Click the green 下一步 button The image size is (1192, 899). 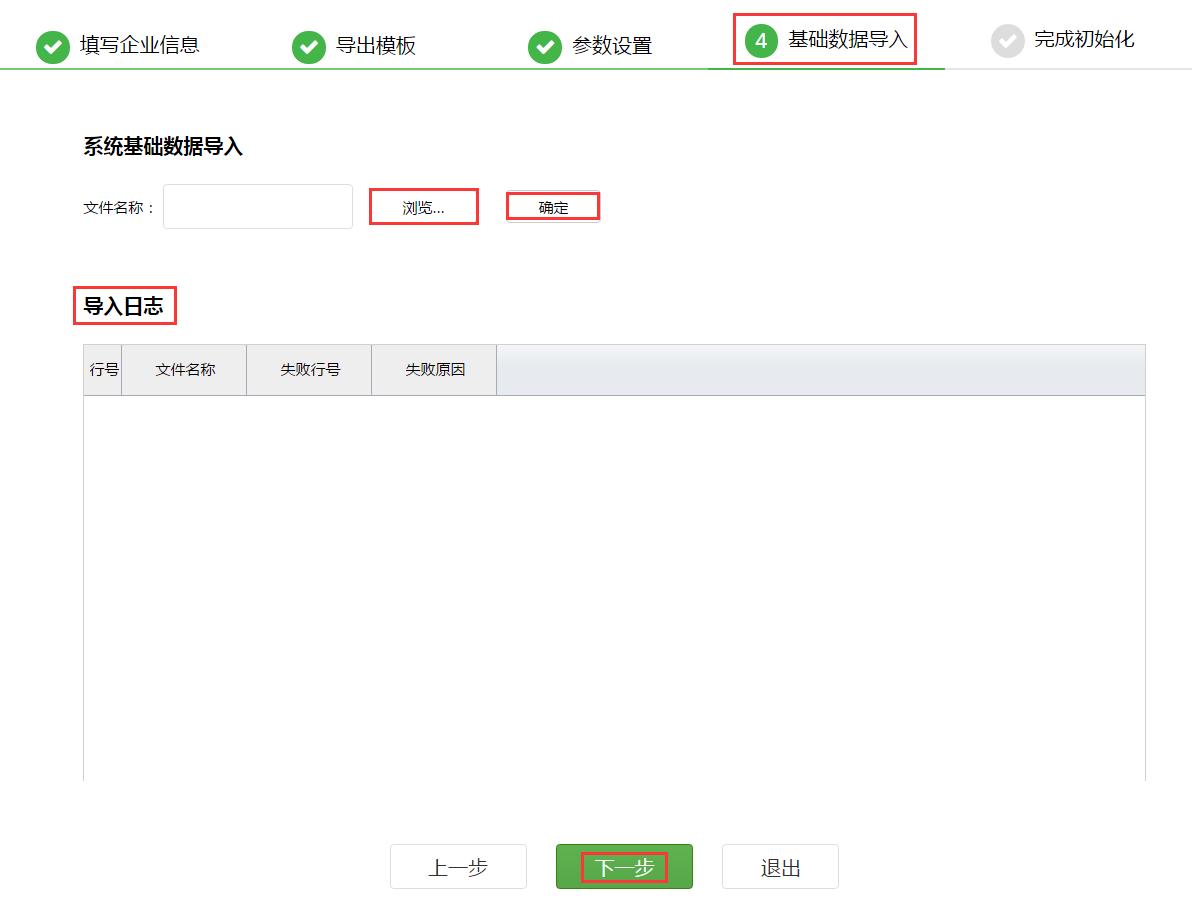point(624,866)
